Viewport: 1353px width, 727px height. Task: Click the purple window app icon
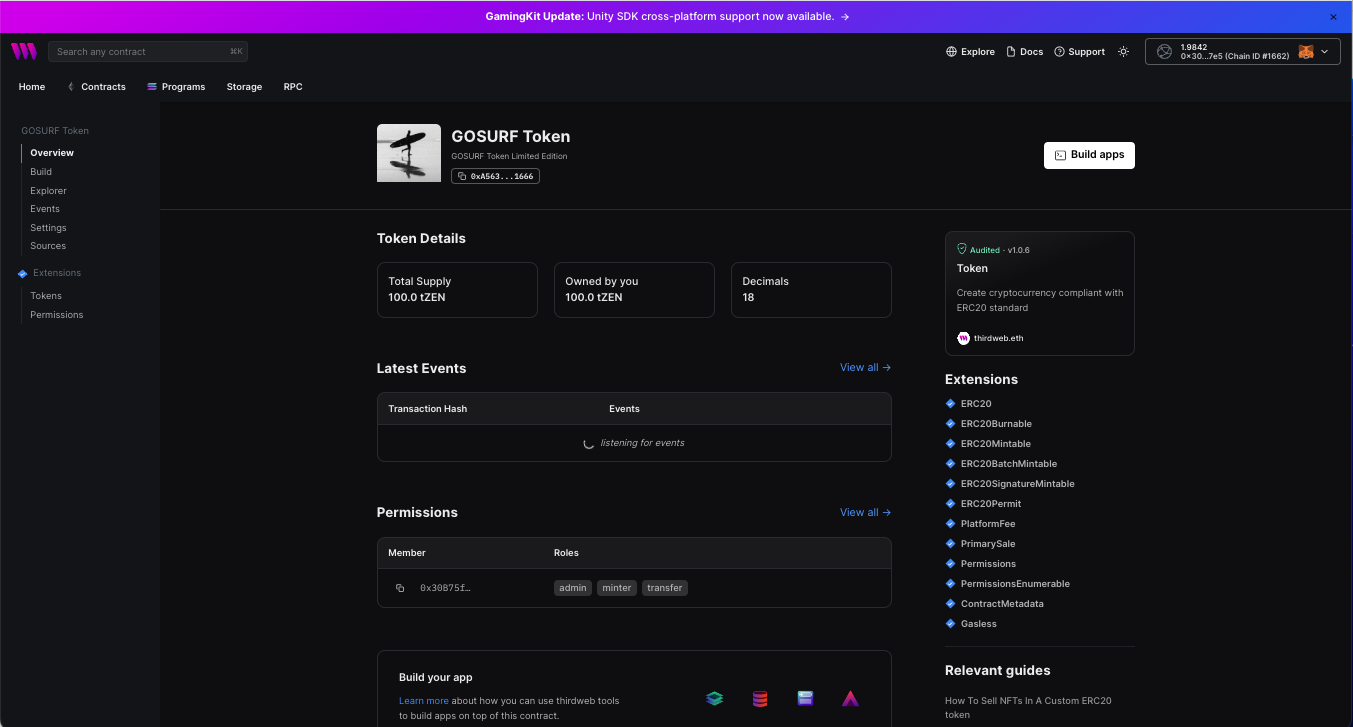(805, 699)
